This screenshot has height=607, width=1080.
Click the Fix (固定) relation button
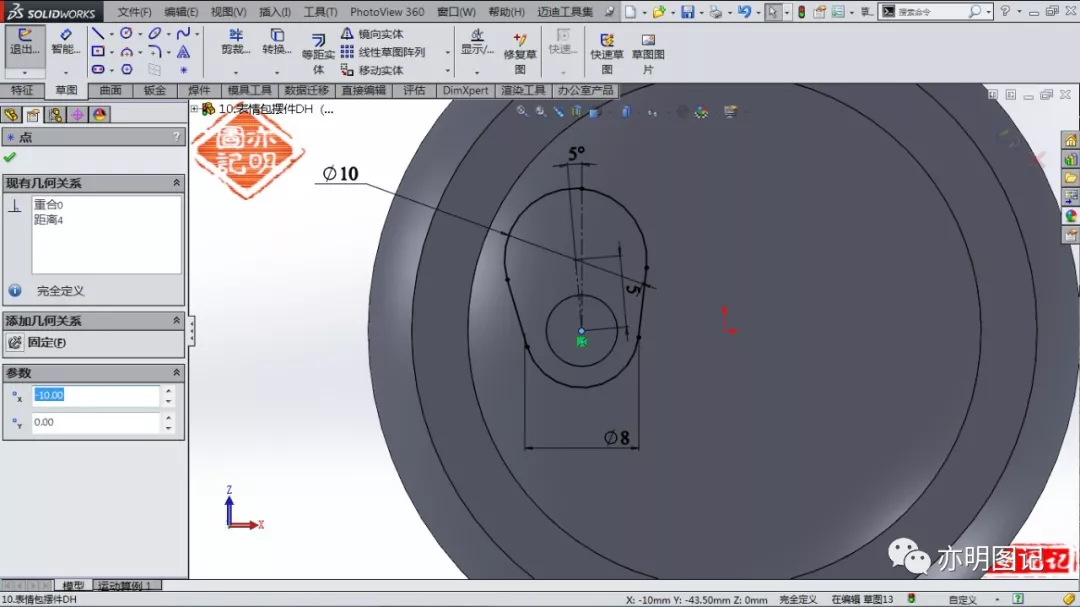click(x=37, y=342)
